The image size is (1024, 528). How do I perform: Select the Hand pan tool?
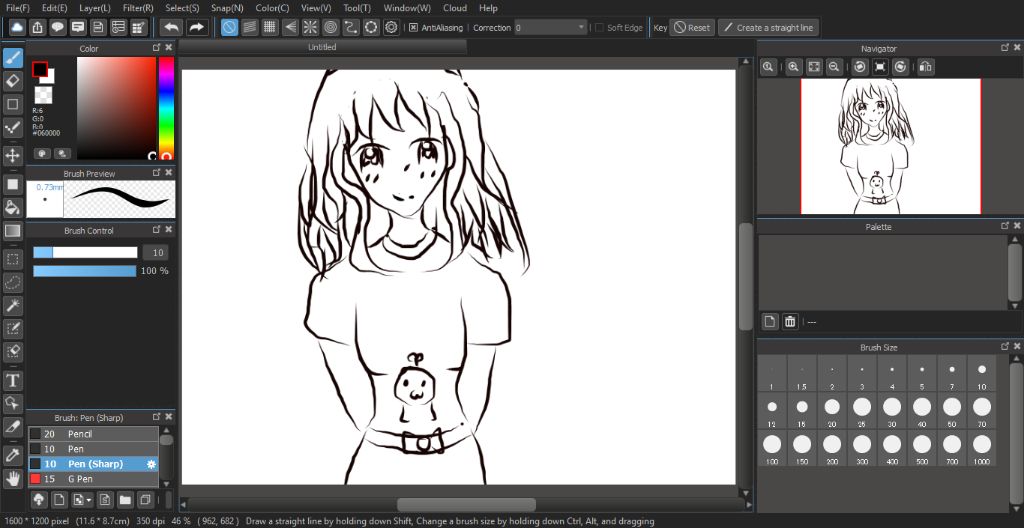click(12, 478)
